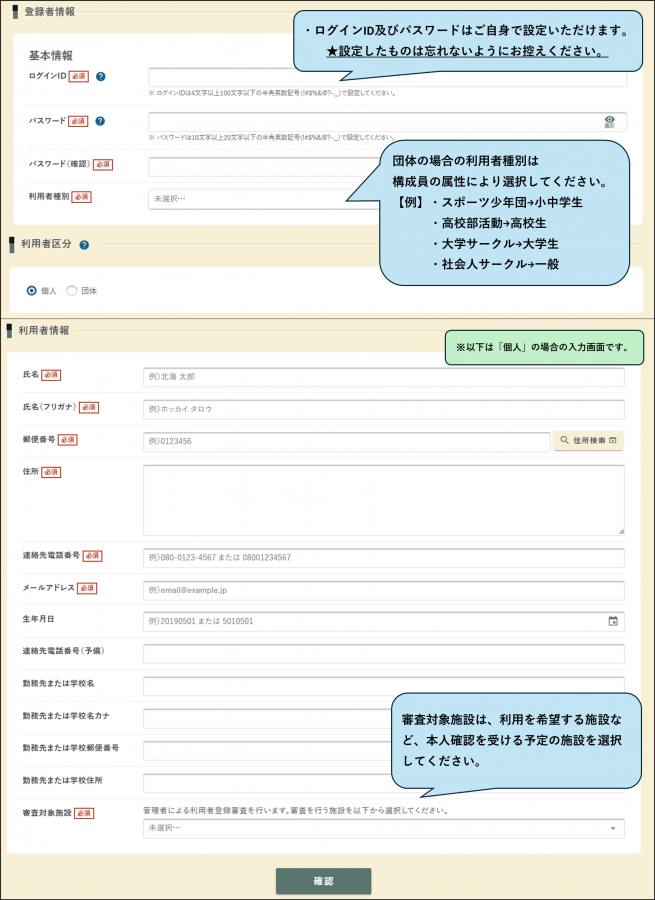Click the 勤務先または学校郵便番号 field
The image size is (655, 900).
click(x=268, y=751)
